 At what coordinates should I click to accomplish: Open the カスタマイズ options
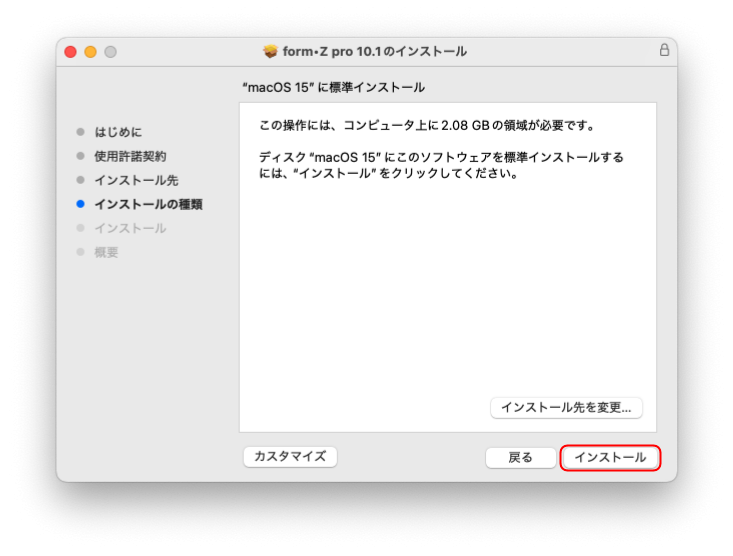point(290,456)
